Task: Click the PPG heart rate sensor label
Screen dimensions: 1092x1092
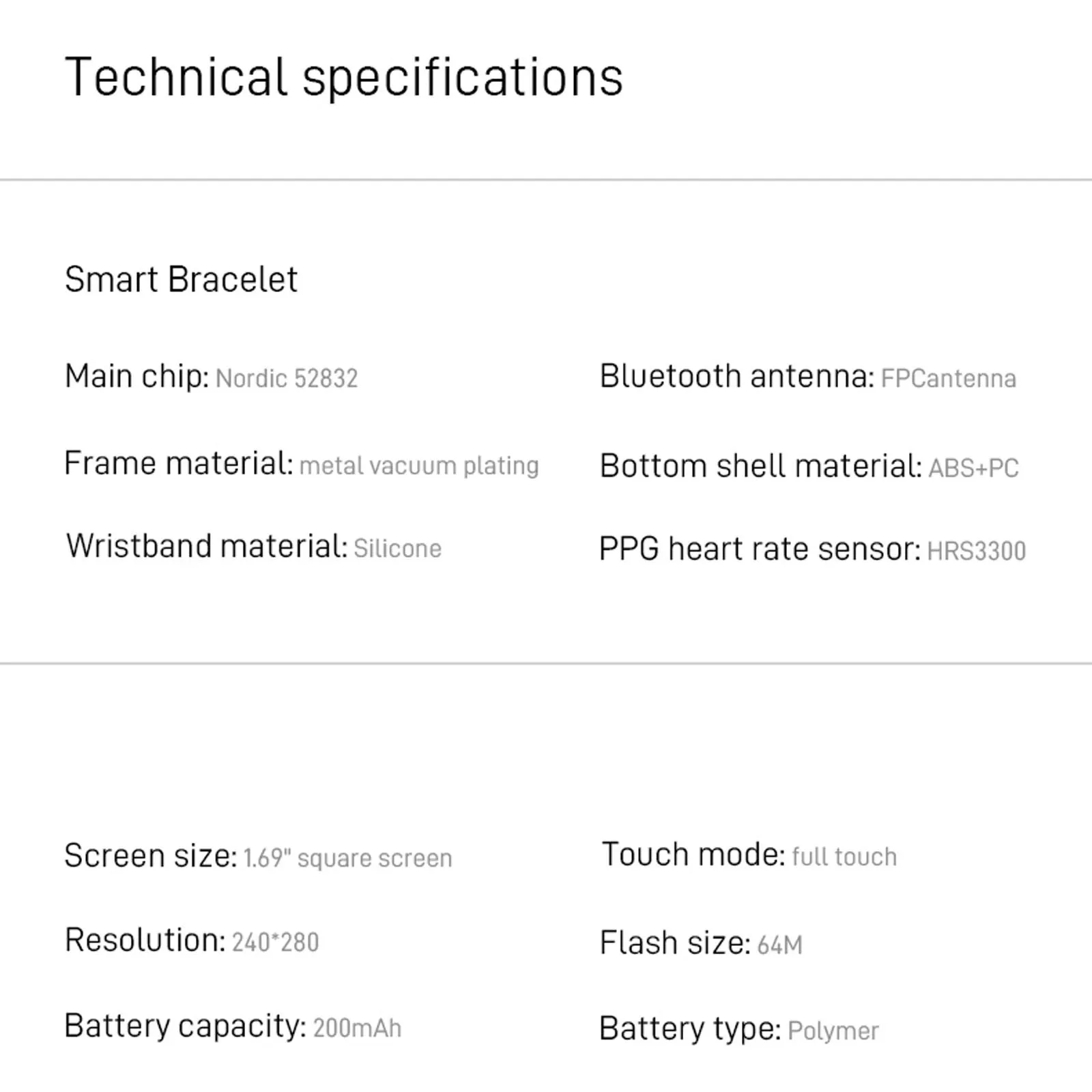Action: tap(760, 549)
